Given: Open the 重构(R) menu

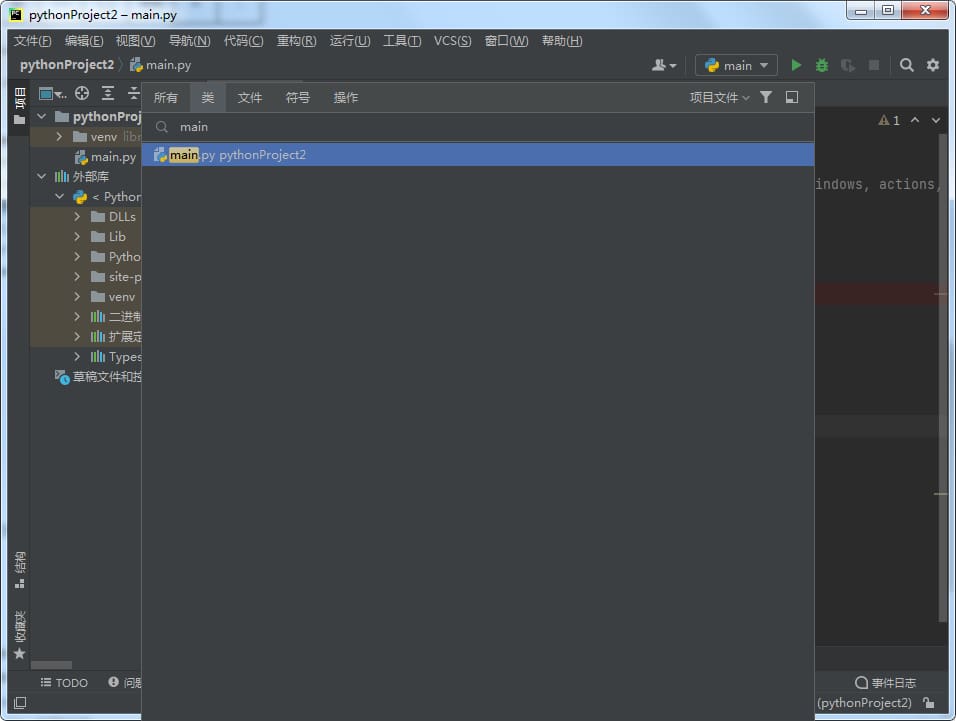Looking at the screenshot, I should (x=296, y=41).
